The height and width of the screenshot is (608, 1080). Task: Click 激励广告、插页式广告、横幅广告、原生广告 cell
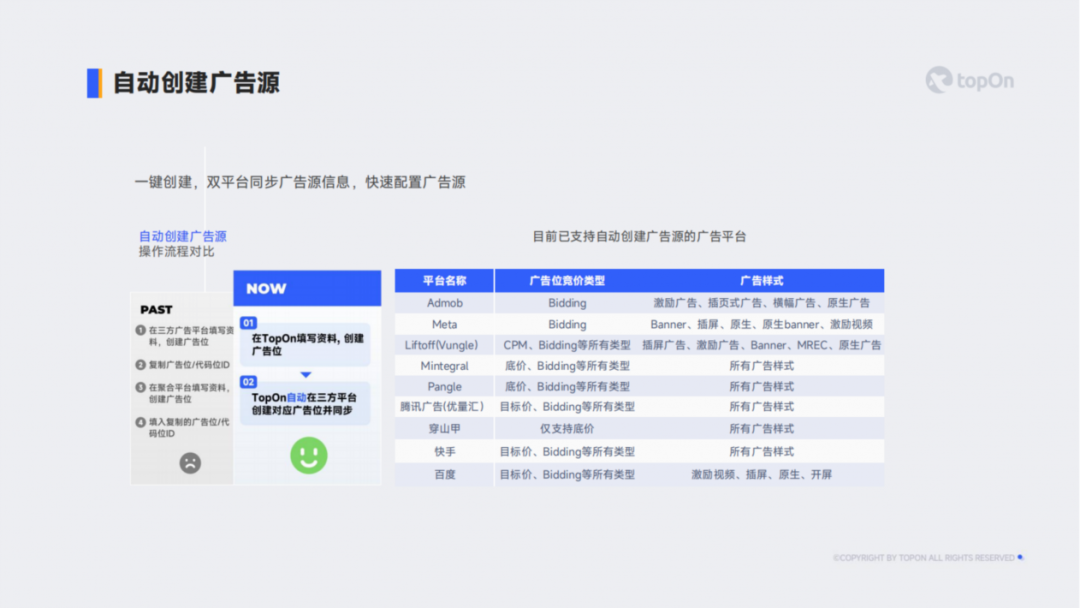pyautogui.click(x=761, y=302)
